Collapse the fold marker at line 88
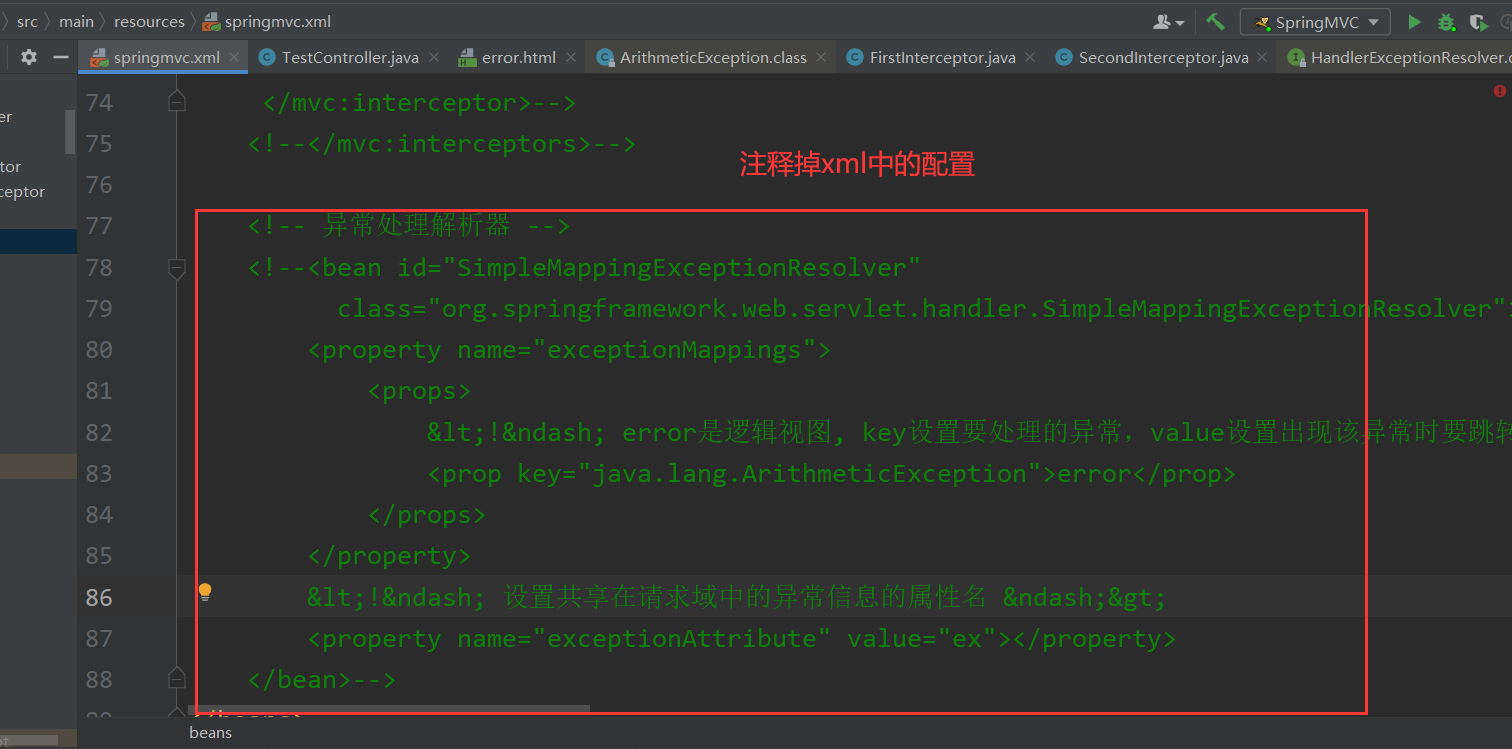The height and width of the screenshot is (749, 1512). [177, 678]
